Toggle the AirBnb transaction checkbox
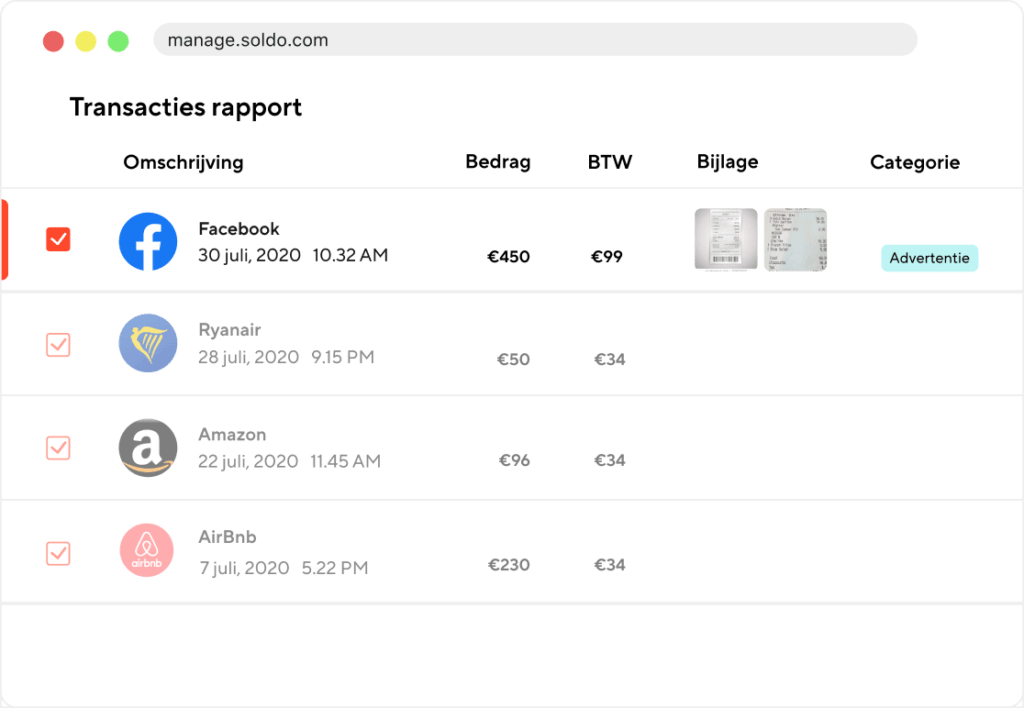Screen dimensions: 1024x708 [58, 553]
